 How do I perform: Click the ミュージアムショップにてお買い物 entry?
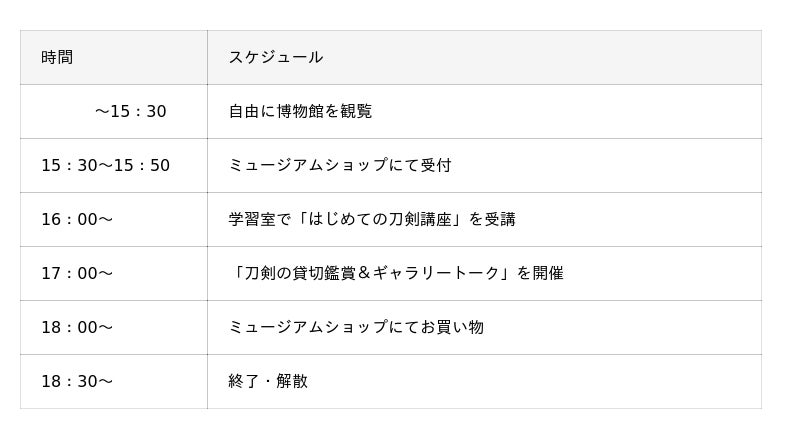[355, 327]
